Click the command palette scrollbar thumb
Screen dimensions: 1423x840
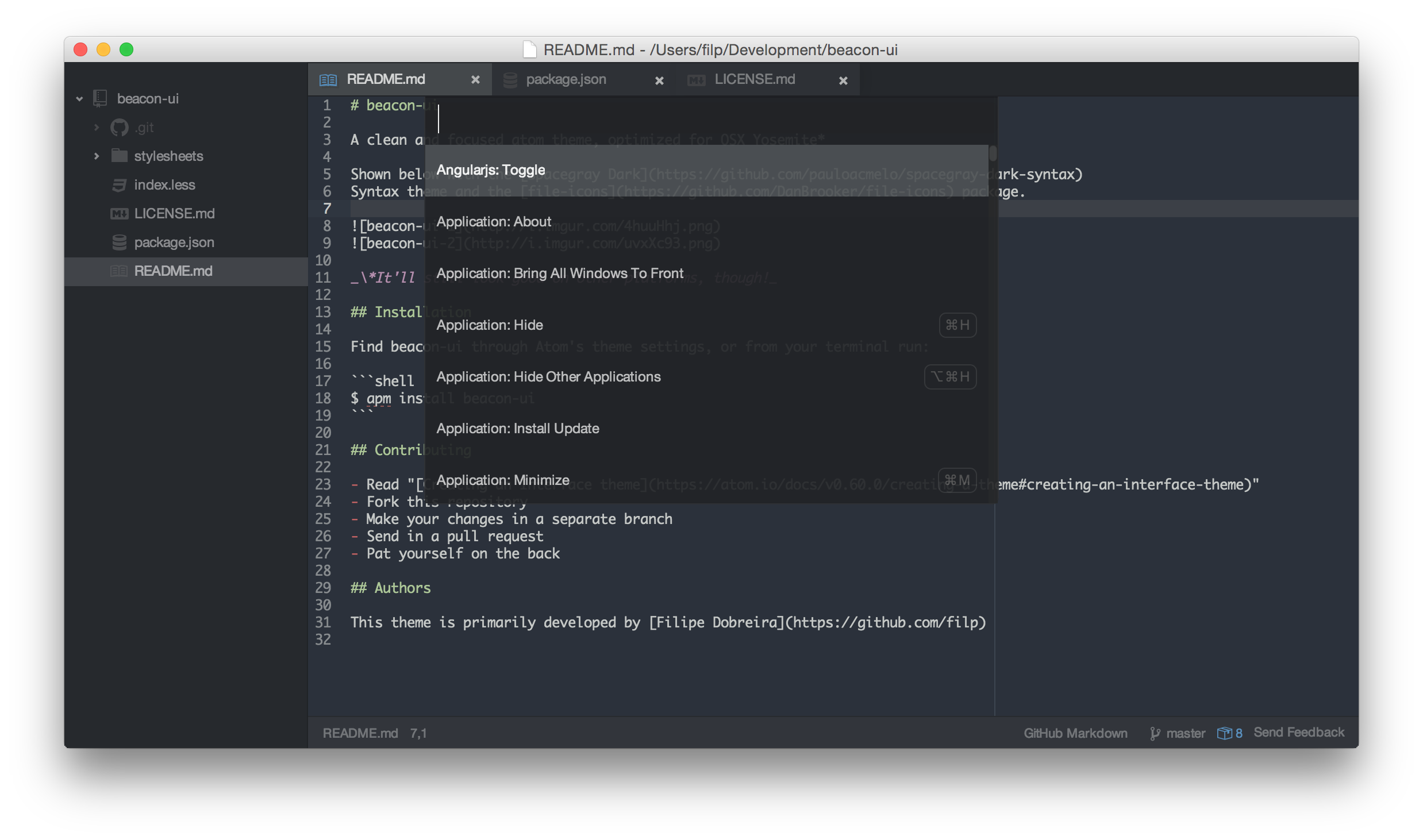pyautogui.click(x=993, y=153)
